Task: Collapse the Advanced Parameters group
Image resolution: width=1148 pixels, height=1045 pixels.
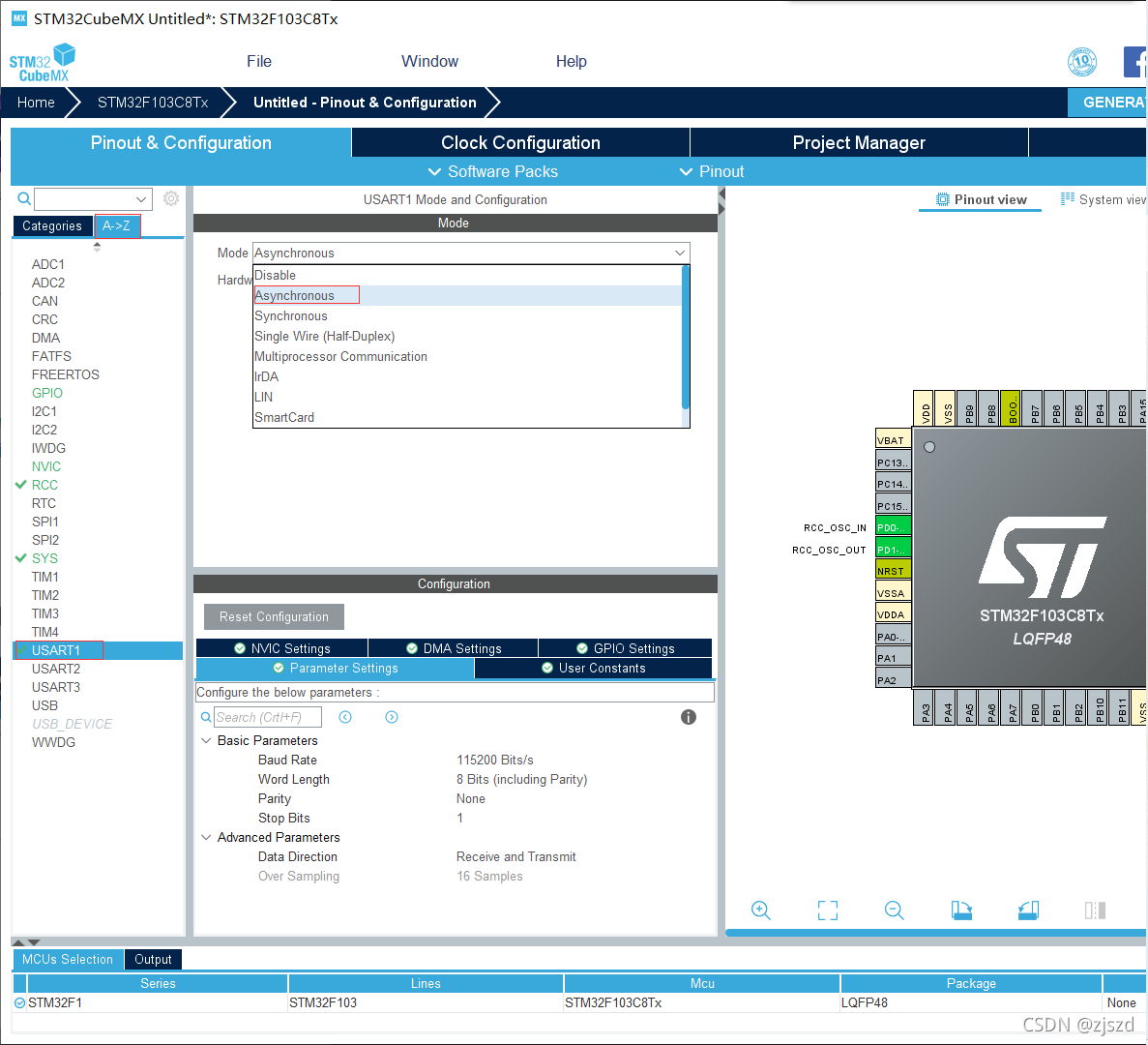Action: click(x=206, y=837)
